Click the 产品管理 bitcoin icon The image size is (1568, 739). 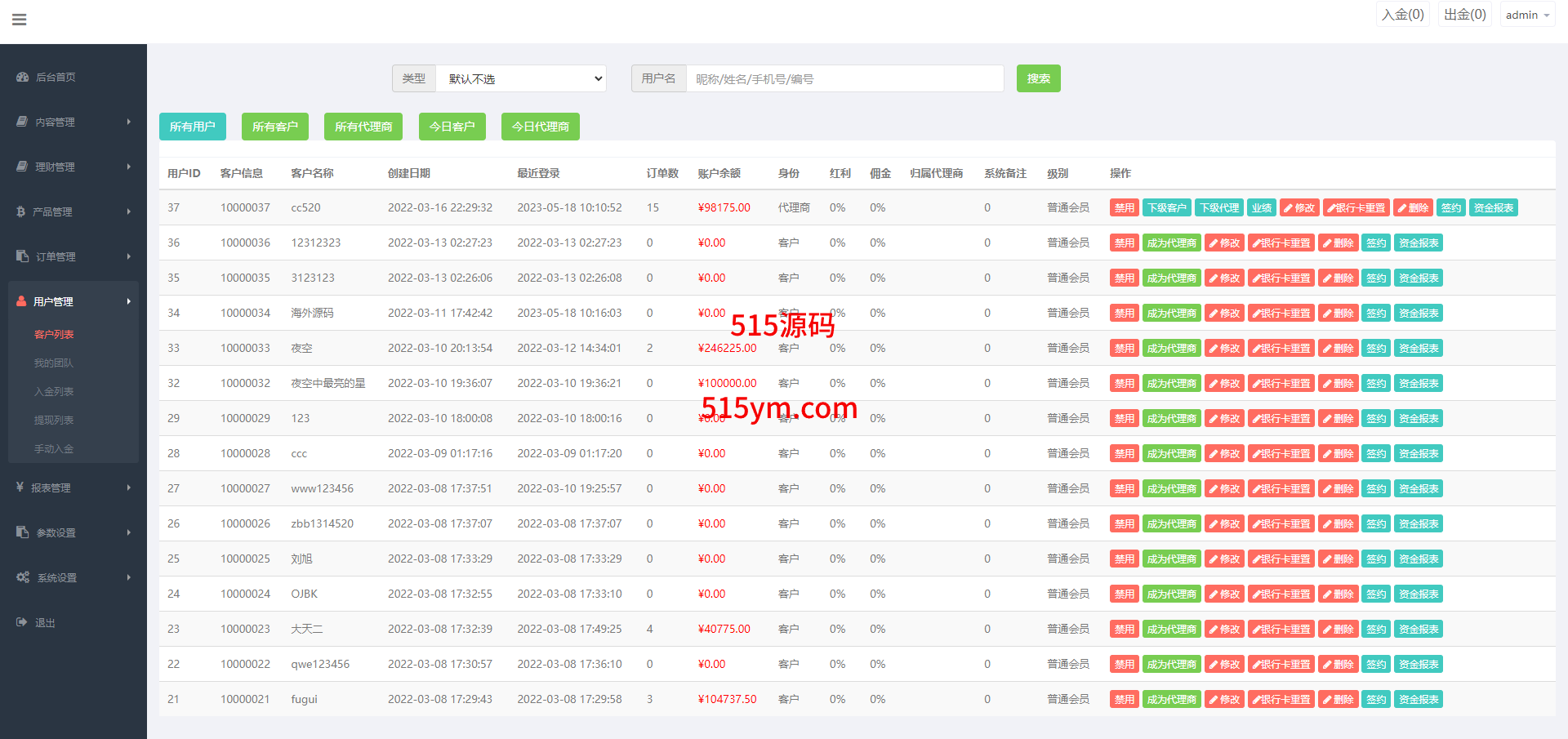pyautogui.click(x=21, y=211)
